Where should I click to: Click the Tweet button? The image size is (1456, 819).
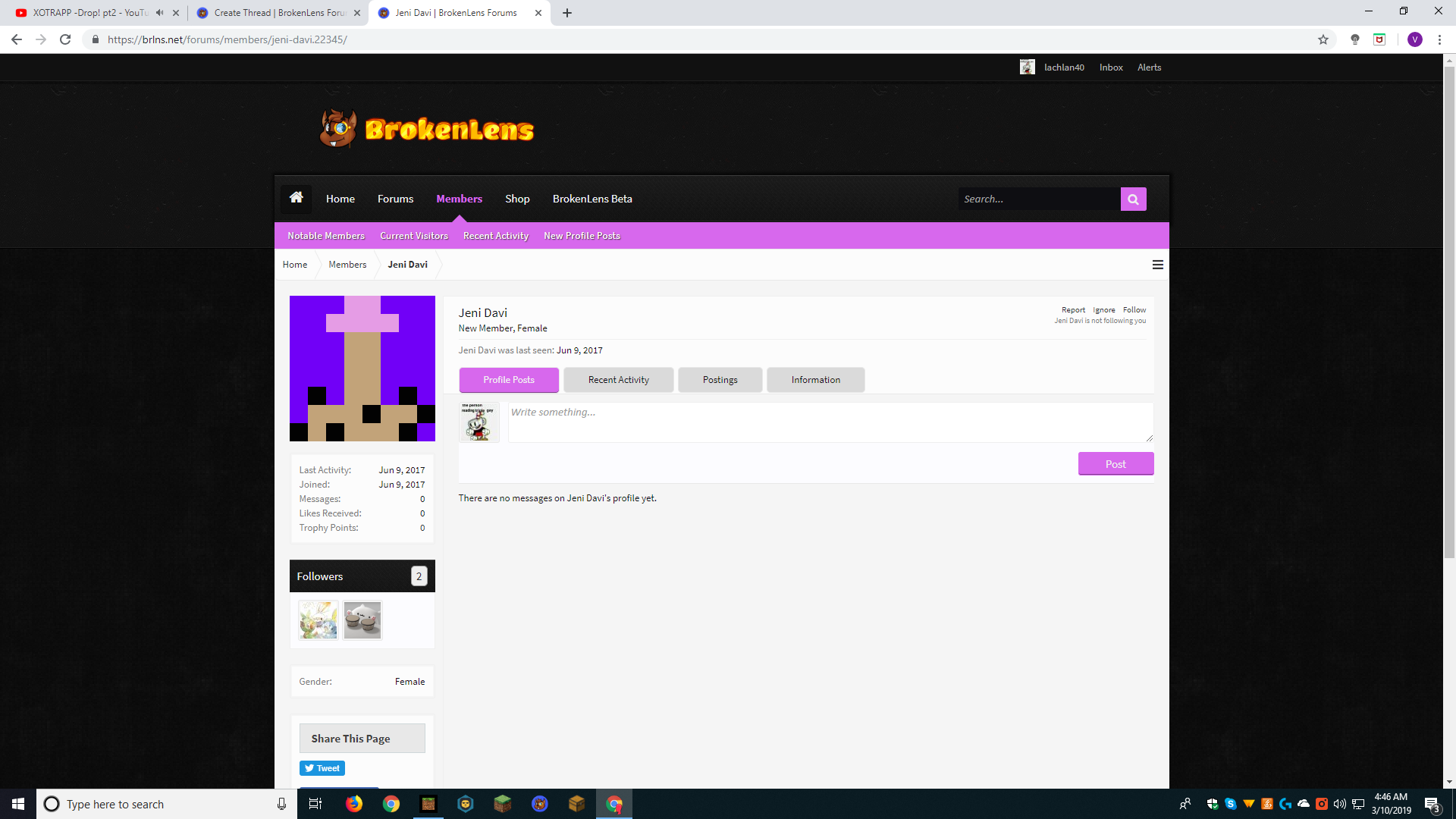322,768
